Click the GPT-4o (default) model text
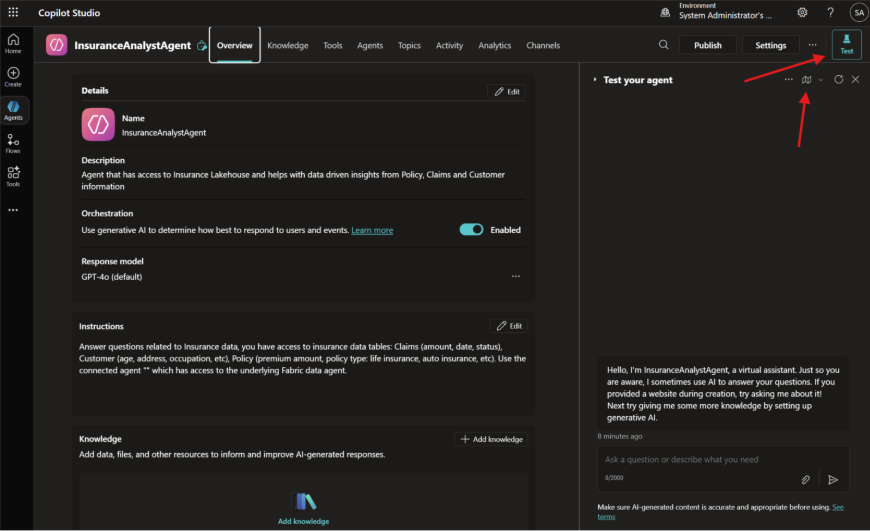The height and width of the screenshot is (531, 870). (x=112, y=277)
